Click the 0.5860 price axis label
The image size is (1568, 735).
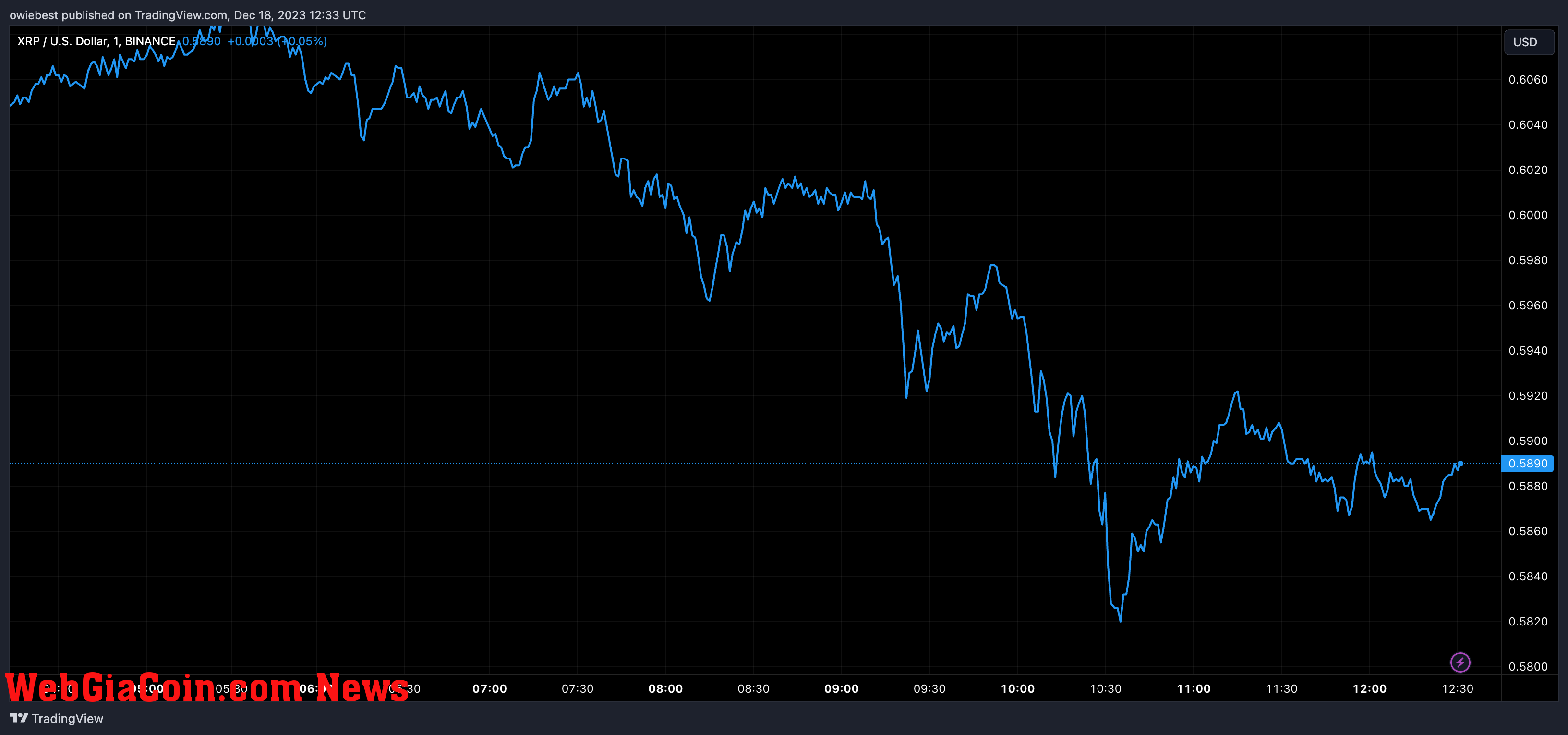pos(1528,531)
